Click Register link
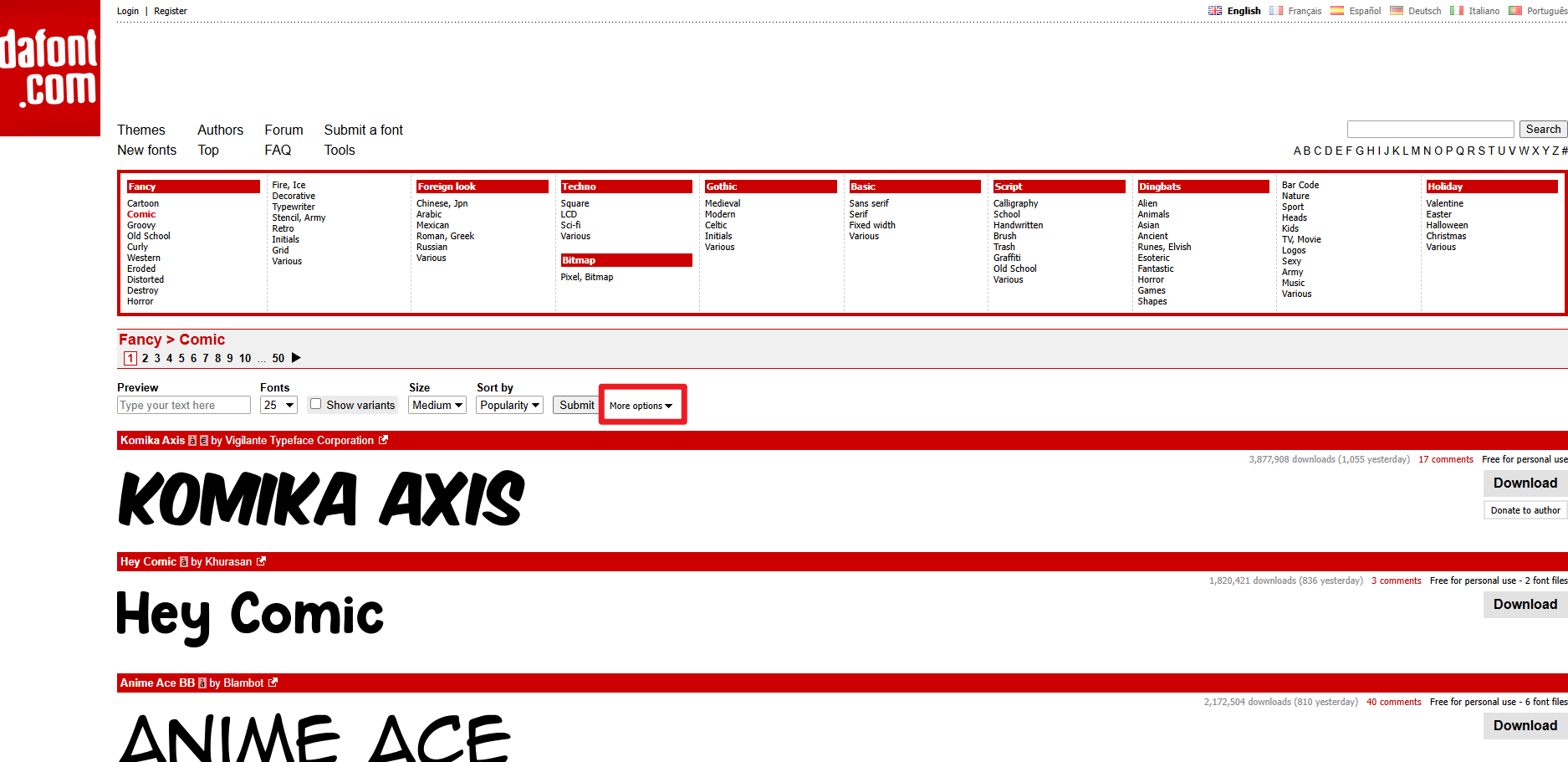The height and width of the screenshot is (762, 1568). 171,11
